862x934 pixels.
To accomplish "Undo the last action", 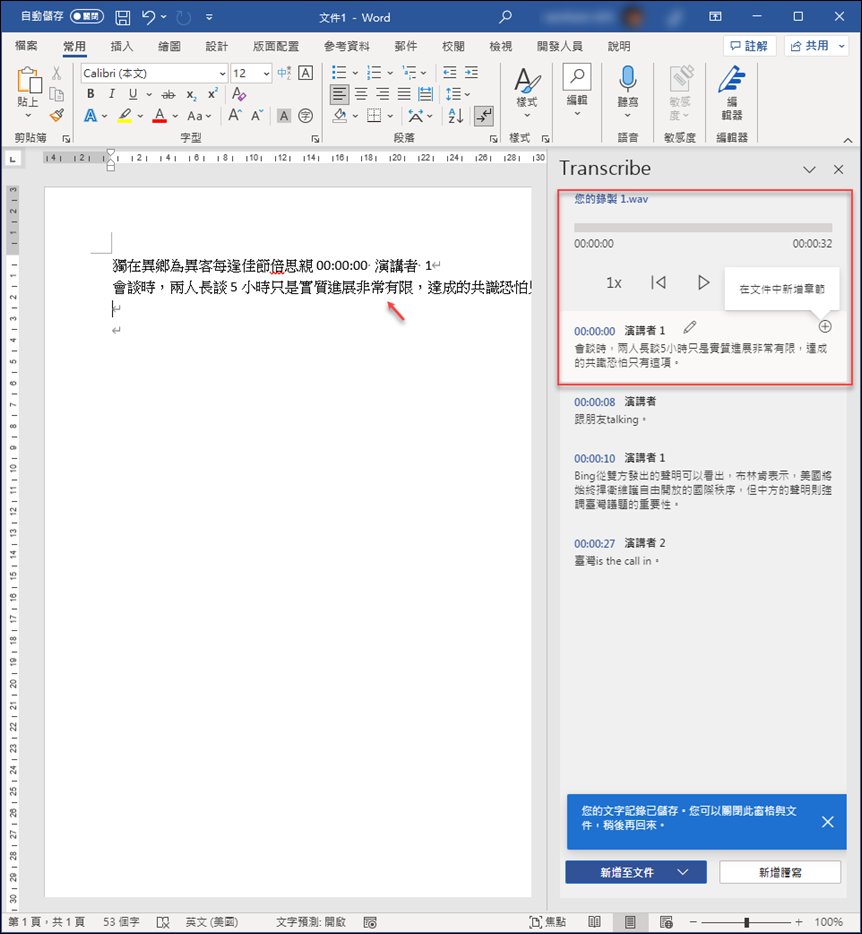I will (148, 17).
